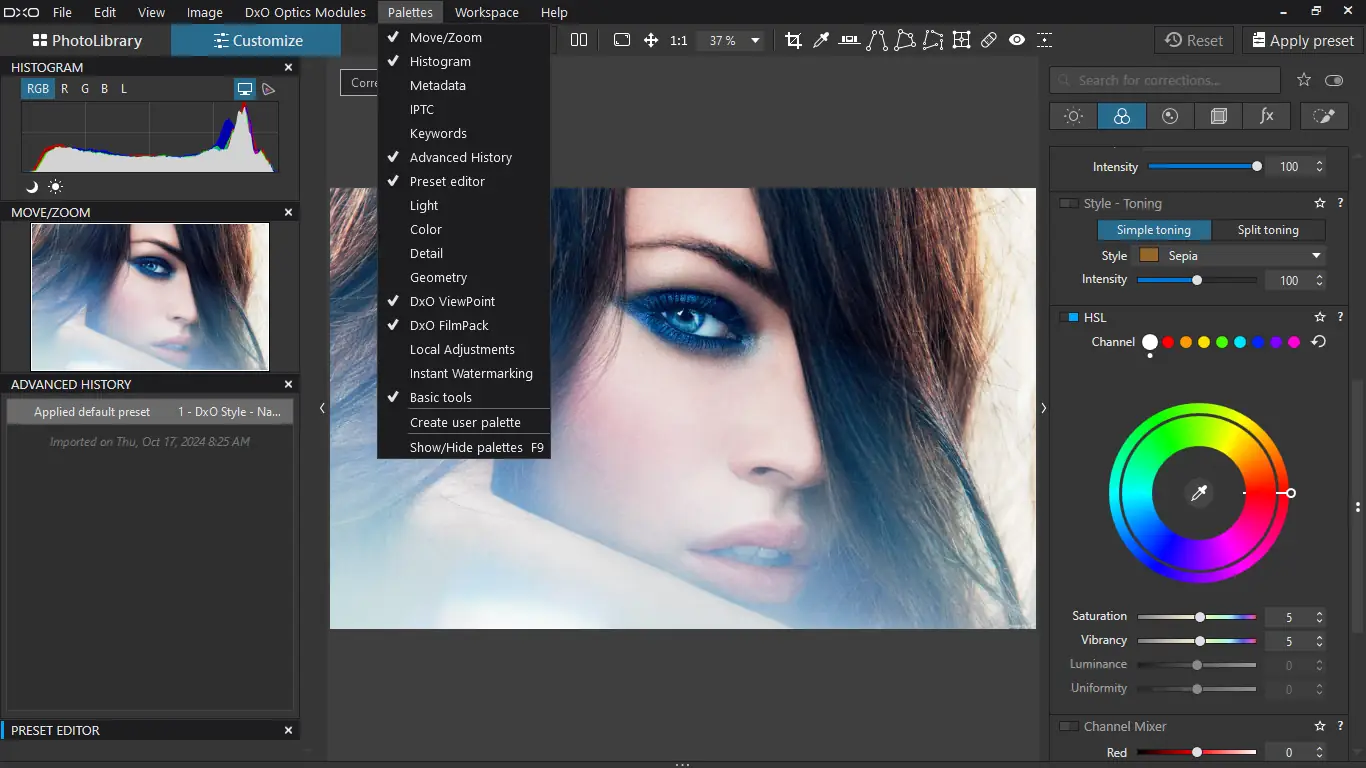The height and width of the screenshot is (768, 1366).
Task: Open the Color corrections tab icon
Action: point(1122,116)
